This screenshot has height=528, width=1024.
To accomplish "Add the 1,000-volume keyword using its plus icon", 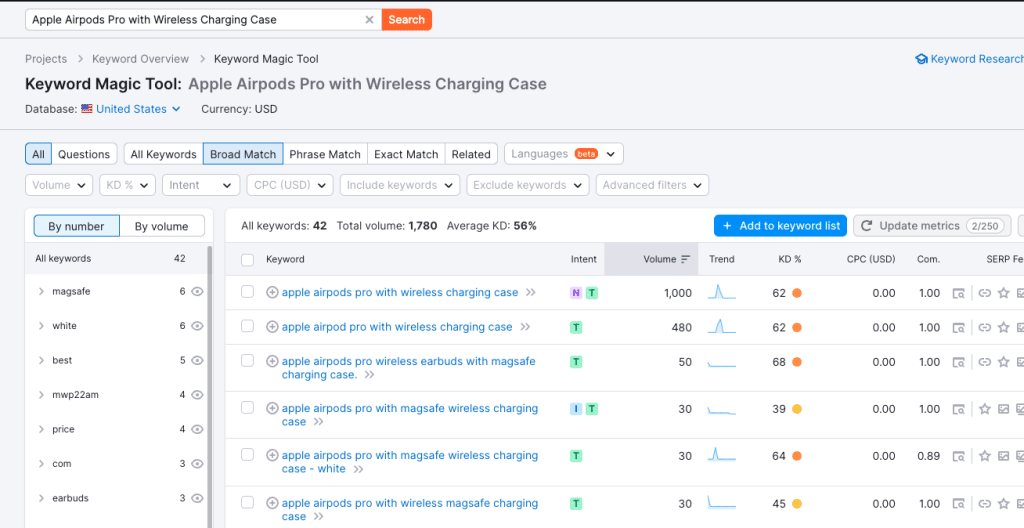I will pyautogui.click(x=272, y=293).
